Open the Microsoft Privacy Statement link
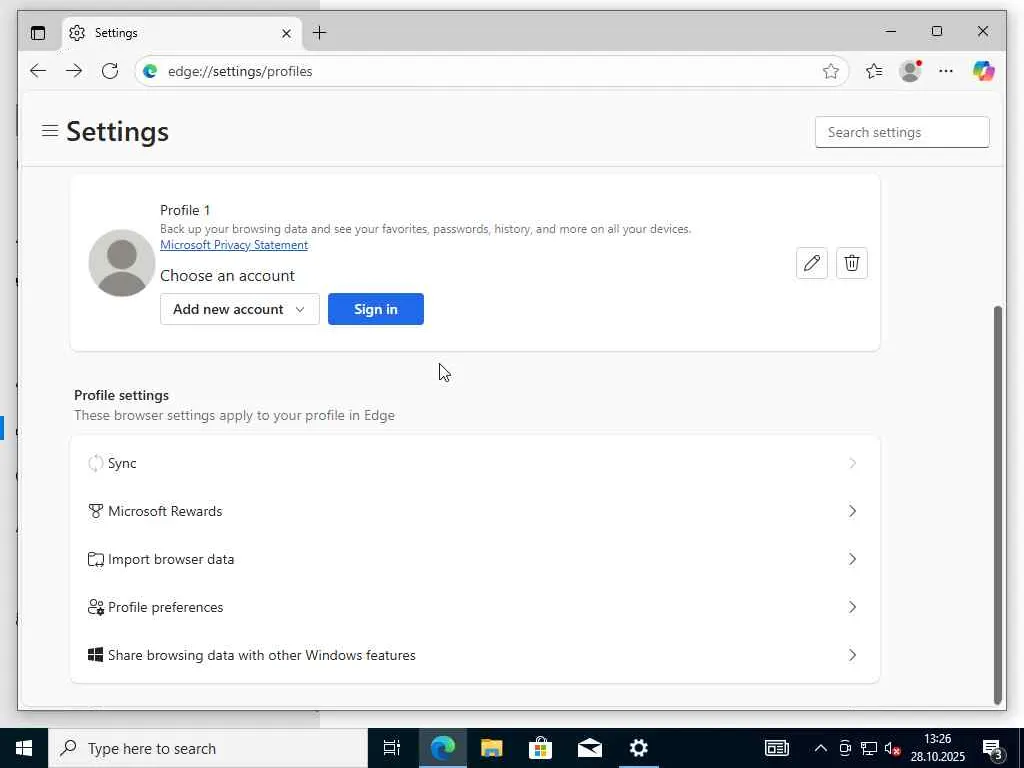The image size is (1024, 768). (234, 245)
